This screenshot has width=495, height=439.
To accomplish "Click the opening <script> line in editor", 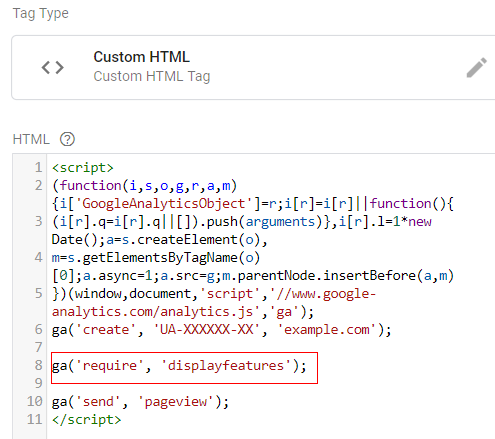I will click(83, 167).
